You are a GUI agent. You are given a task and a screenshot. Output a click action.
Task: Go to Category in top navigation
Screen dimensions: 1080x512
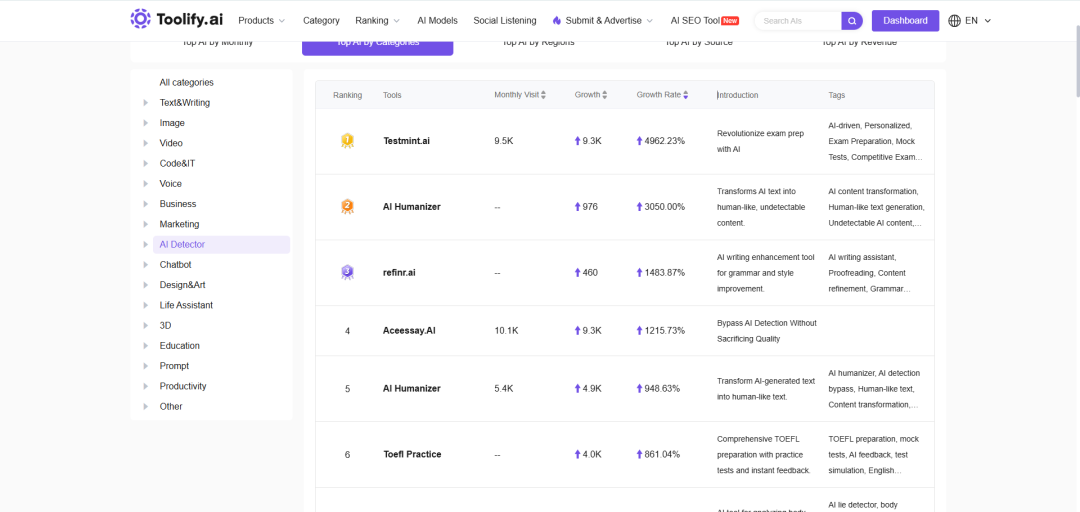321,21
